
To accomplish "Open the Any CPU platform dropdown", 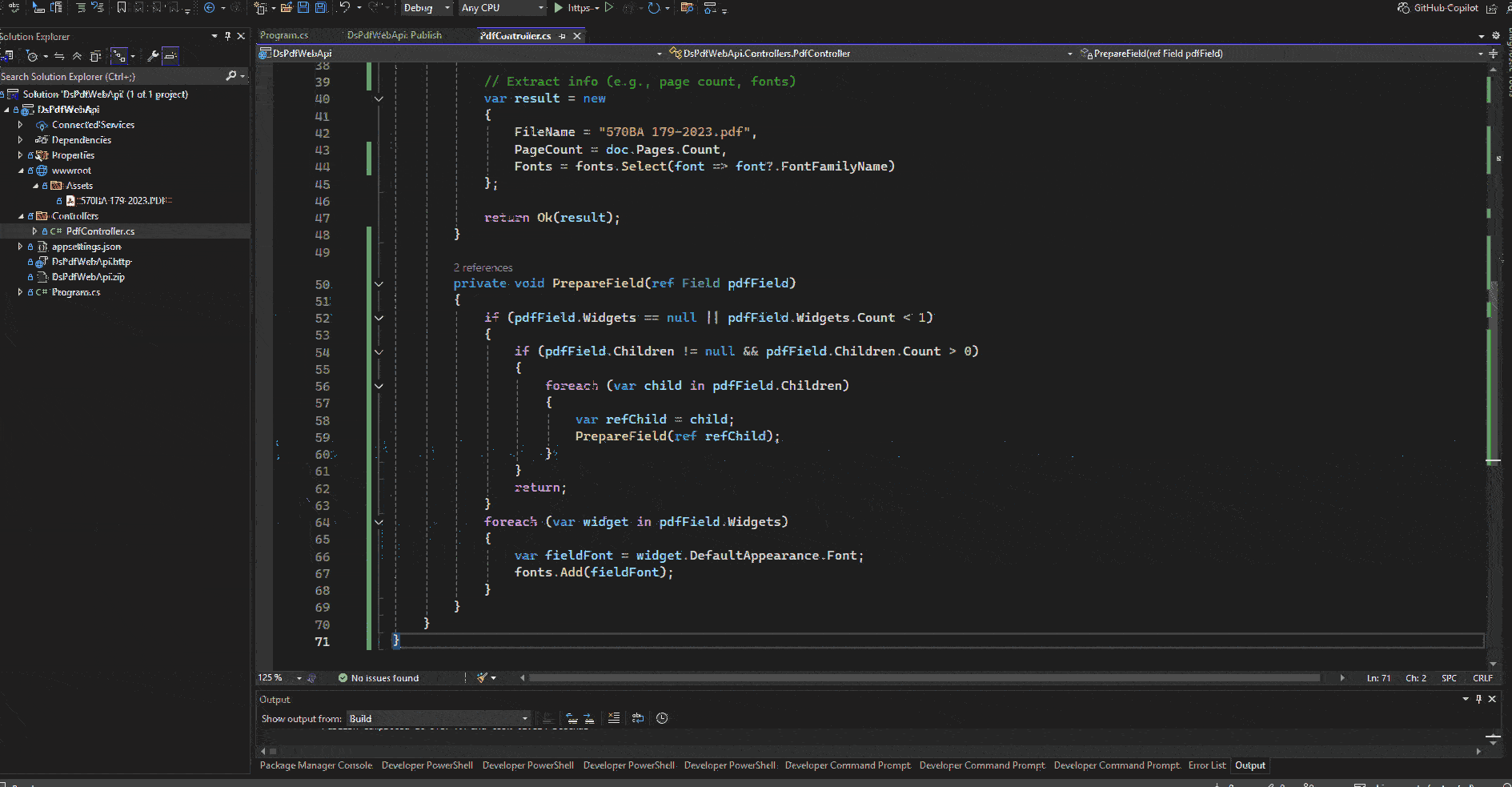I will click(x=502, y=8).
